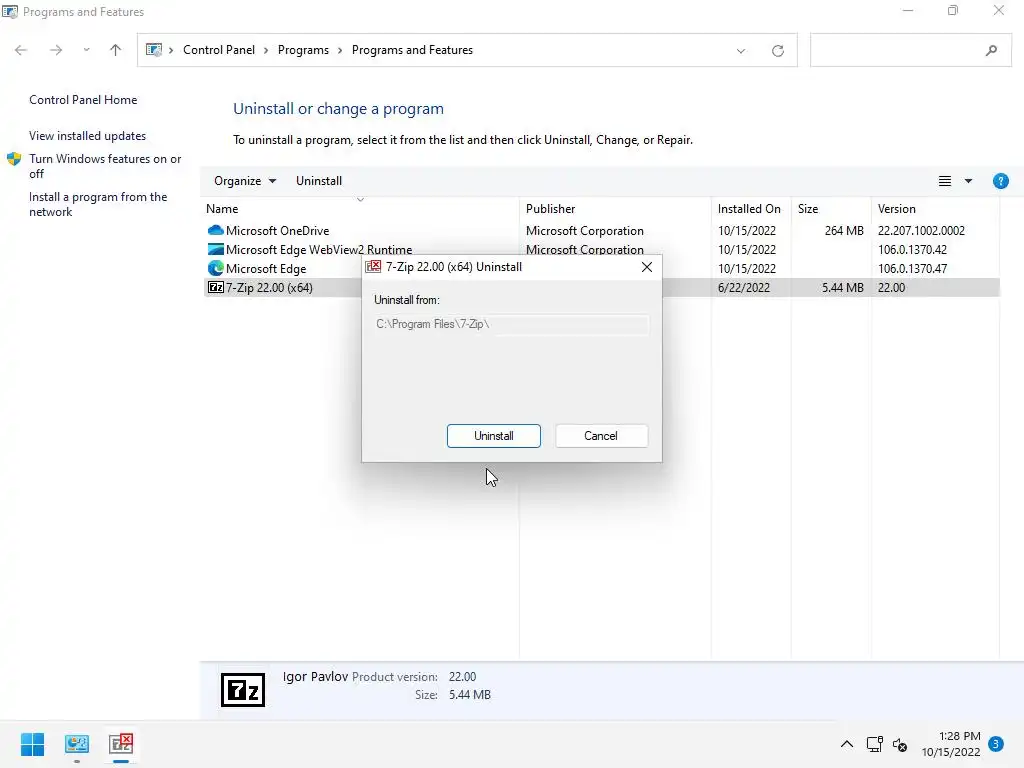Open Turn Windows features on or off
The image size is (1024, 768).
tap(105, 166)
